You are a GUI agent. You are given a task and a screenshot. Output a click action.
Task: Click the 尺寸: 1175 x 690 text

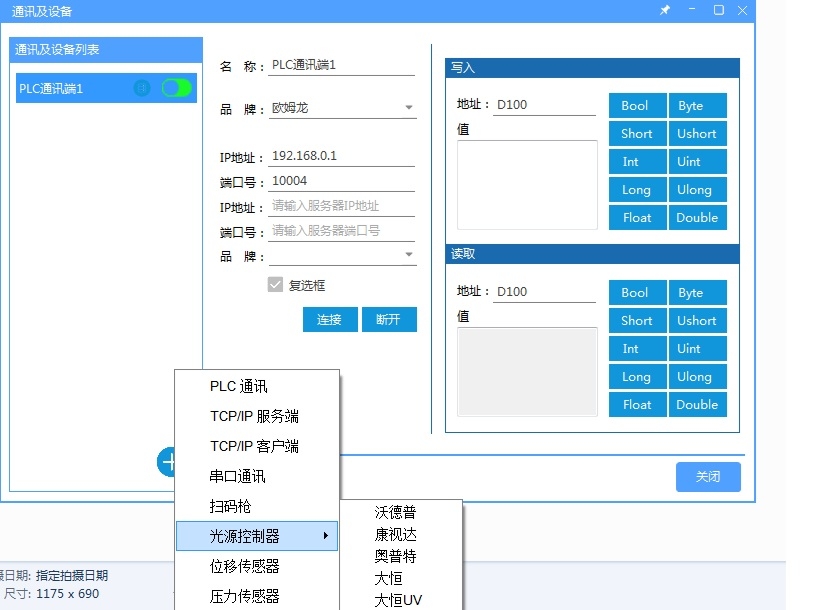pyautogui.click(x=51, y=594)
